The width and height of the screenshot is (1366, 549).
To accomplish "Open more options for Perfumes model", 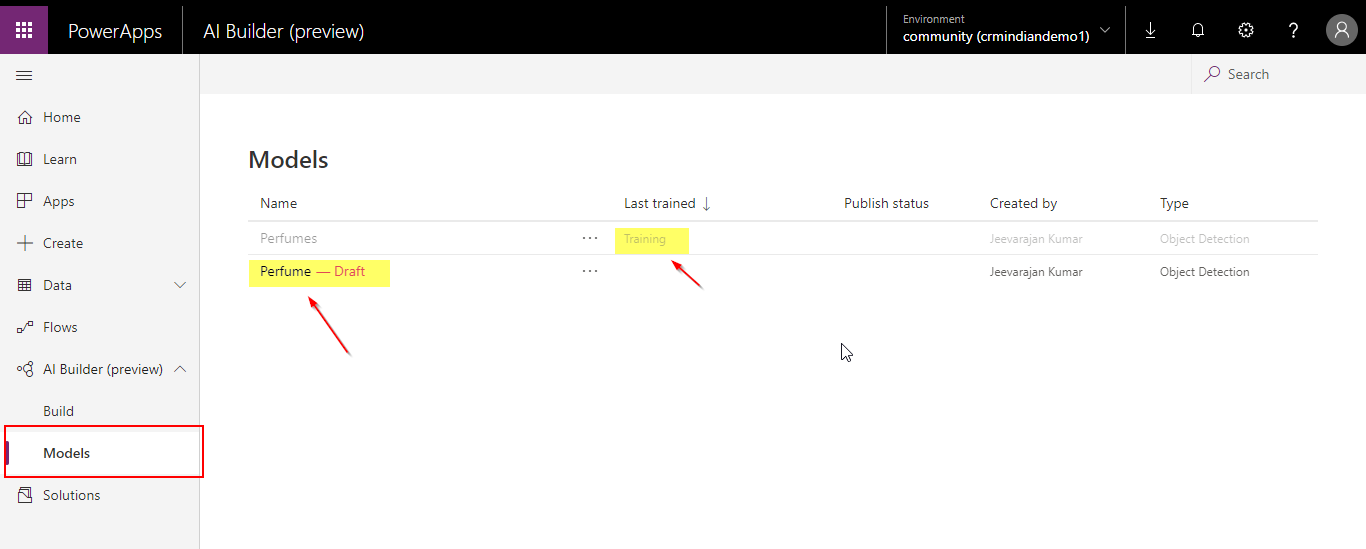I will click(590, 238).
